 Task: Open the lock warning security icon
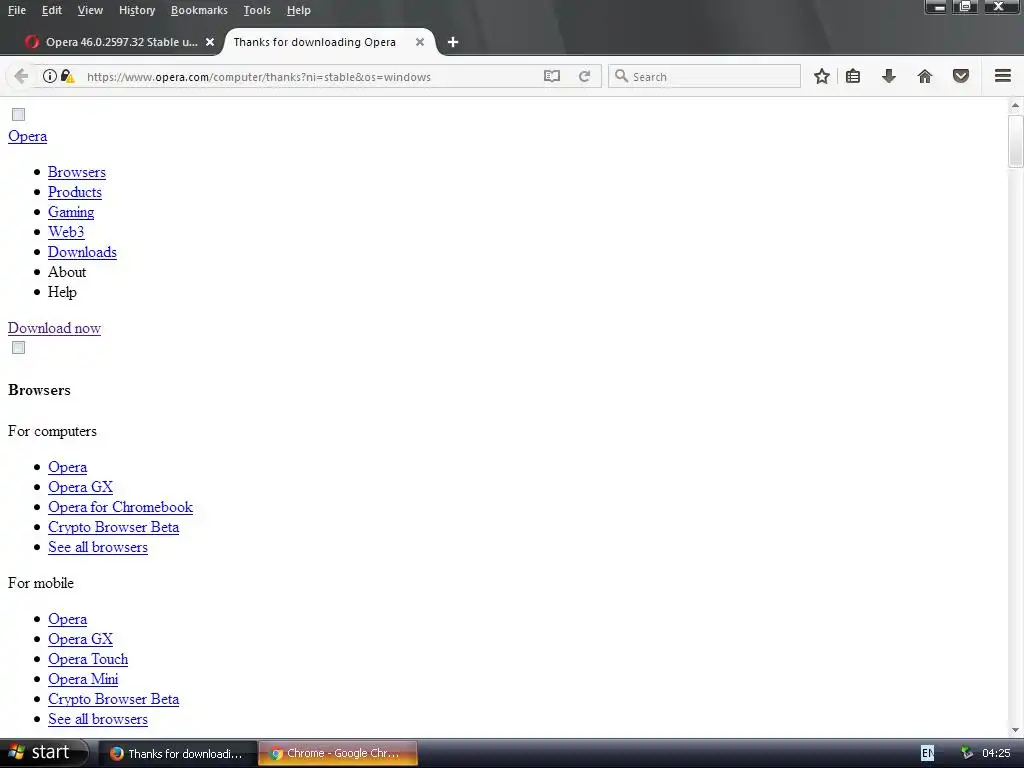point(68,76)
